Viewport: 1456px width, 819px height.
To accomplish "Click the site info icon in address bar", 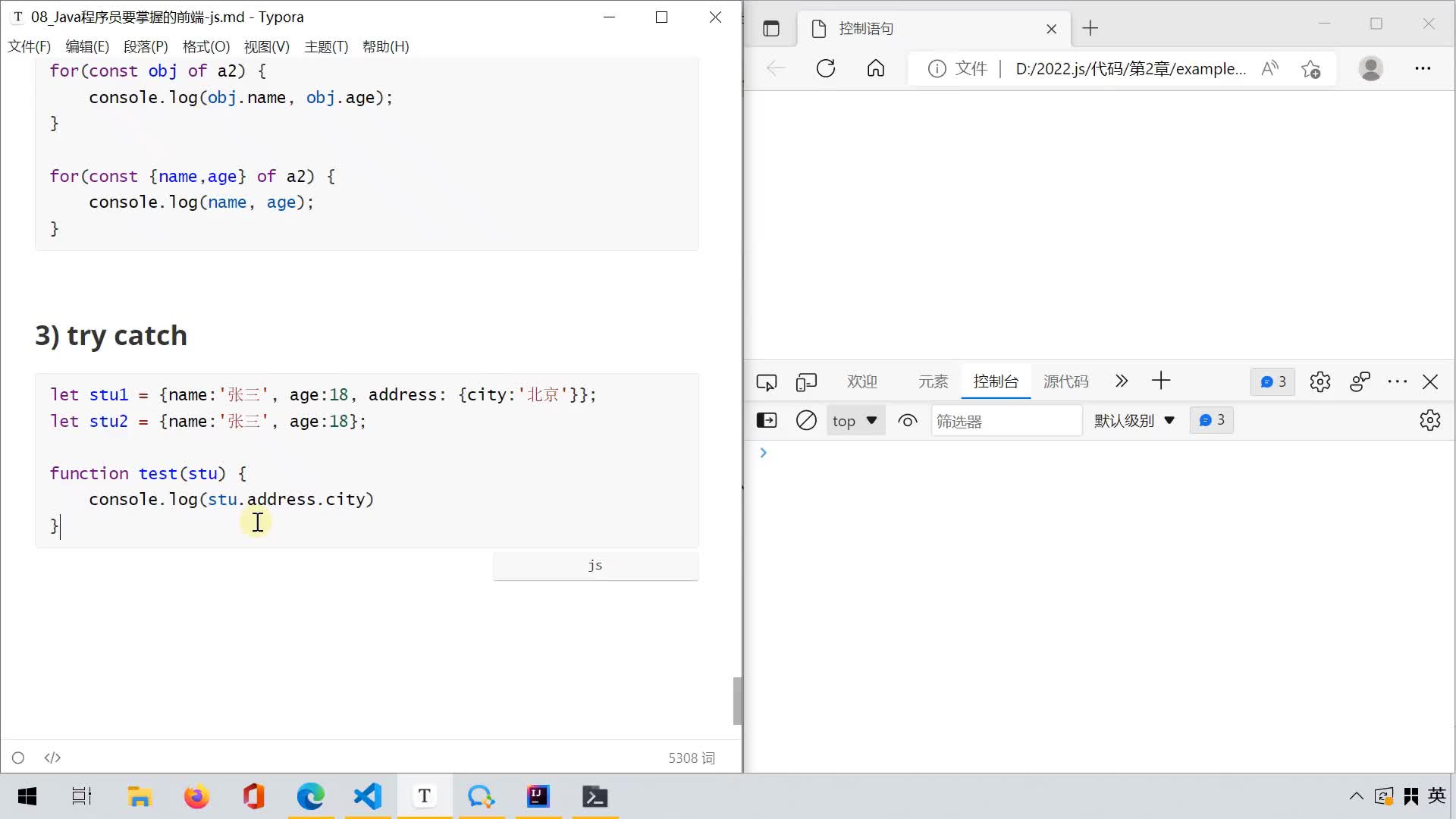I will pyautogui.click(x=937, y=69).
